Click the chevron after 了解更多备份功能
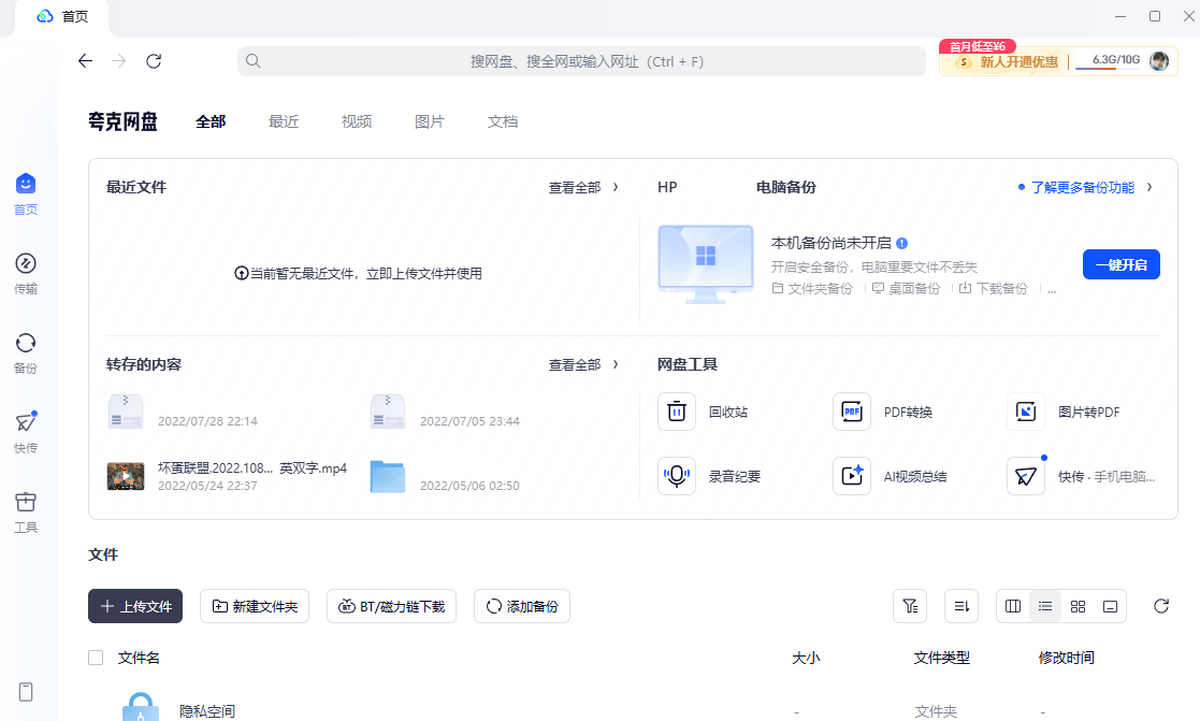The height and width of the screenshot is (721, 1200). click(1150, 187)
